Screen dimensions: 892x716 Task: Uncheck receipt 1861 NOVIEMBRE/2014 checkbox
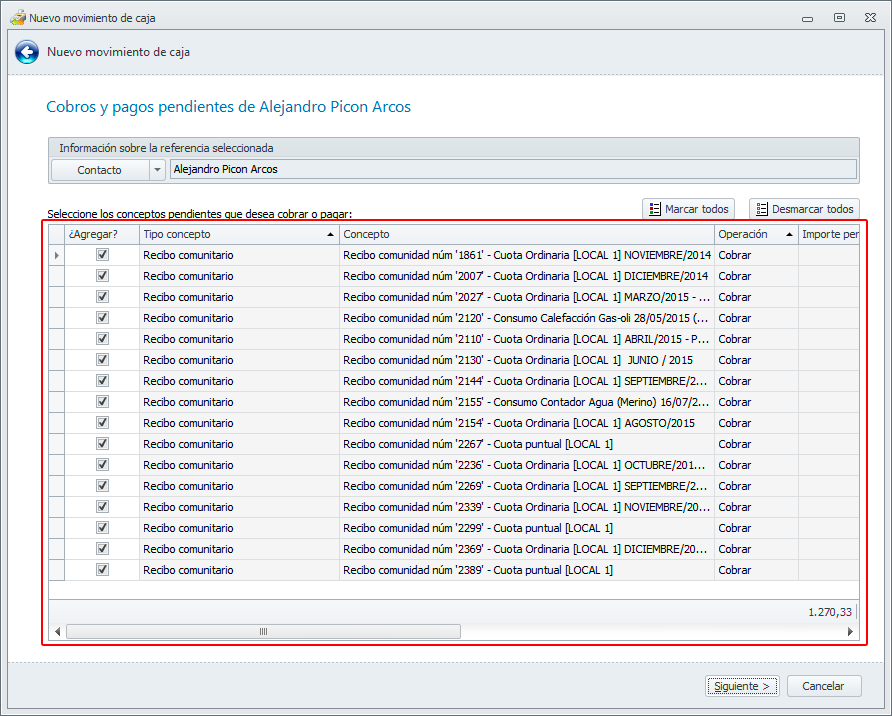[x=102, y=255]
